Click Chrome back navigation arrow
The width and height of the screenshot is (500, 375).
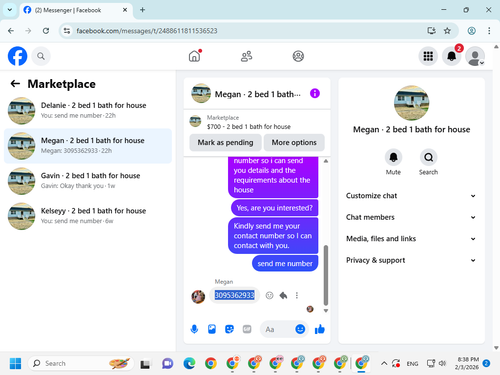pyautogui.click(x=11, y=31)
